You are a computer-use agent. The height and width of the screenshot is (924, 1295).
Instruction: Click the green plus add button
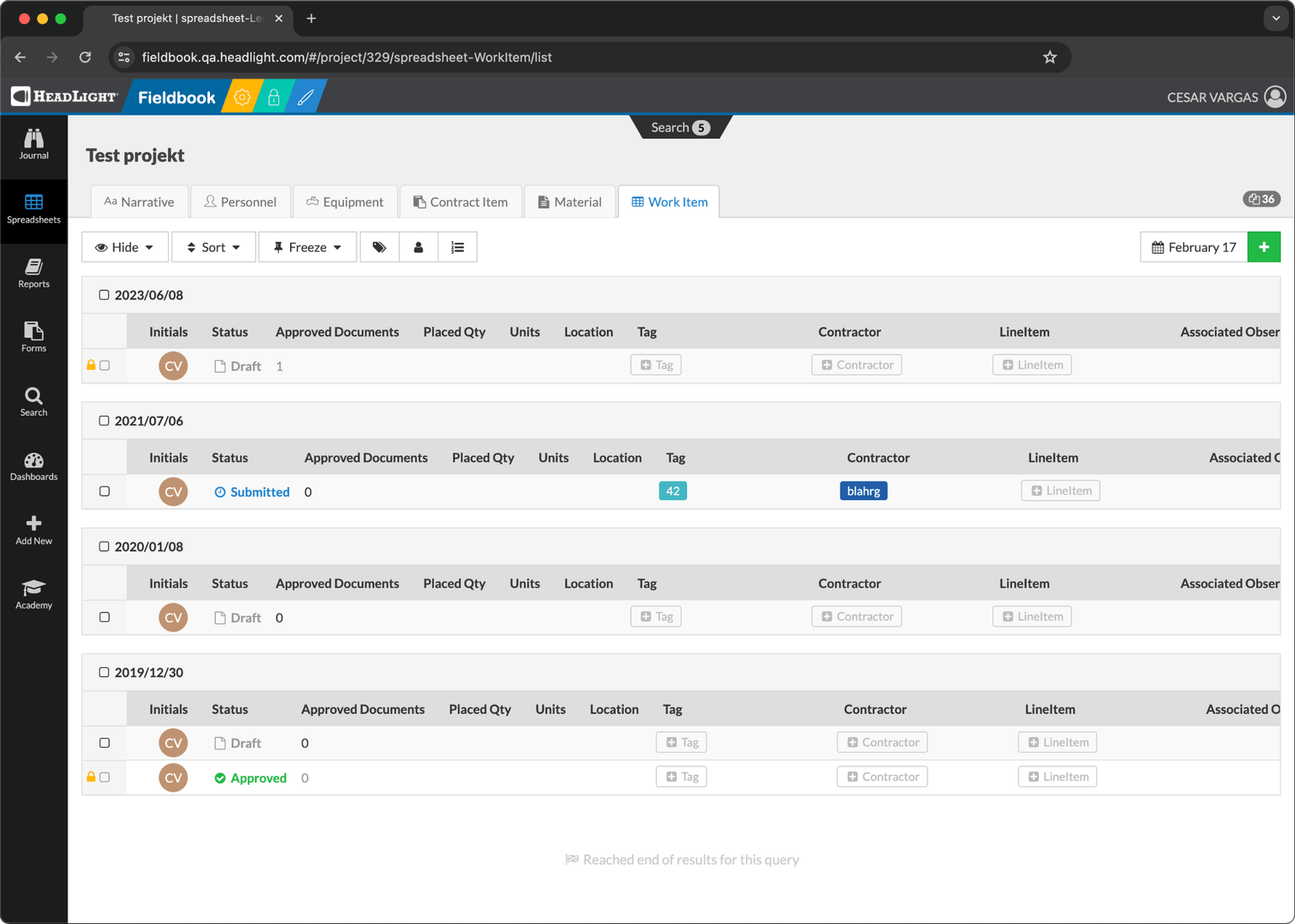point(1263,247)
